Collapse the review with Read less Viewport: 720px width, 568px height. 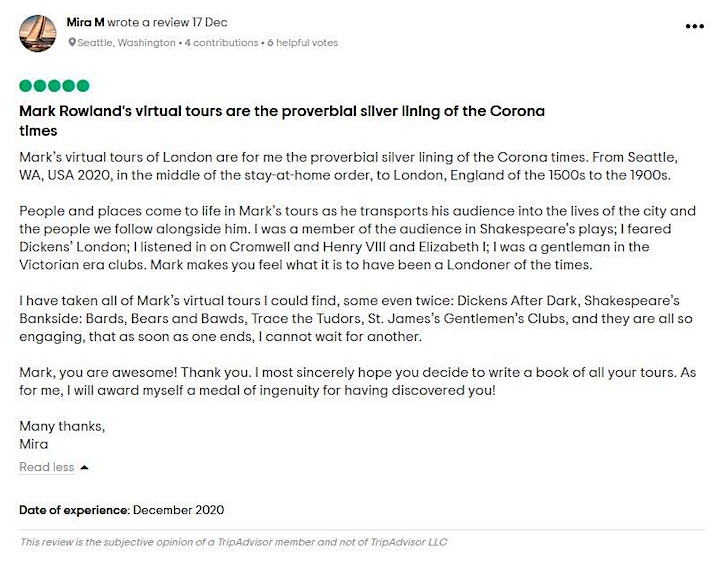click(46, 467)
